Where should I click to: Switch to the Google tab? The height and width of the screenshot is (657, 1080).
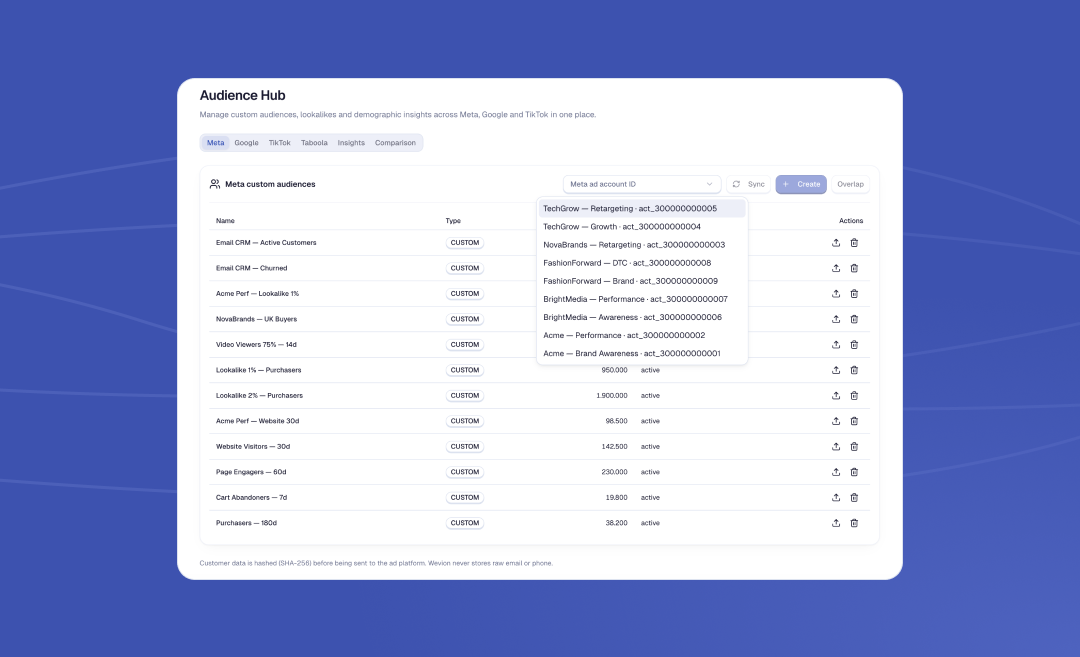(x=246, y=143)
